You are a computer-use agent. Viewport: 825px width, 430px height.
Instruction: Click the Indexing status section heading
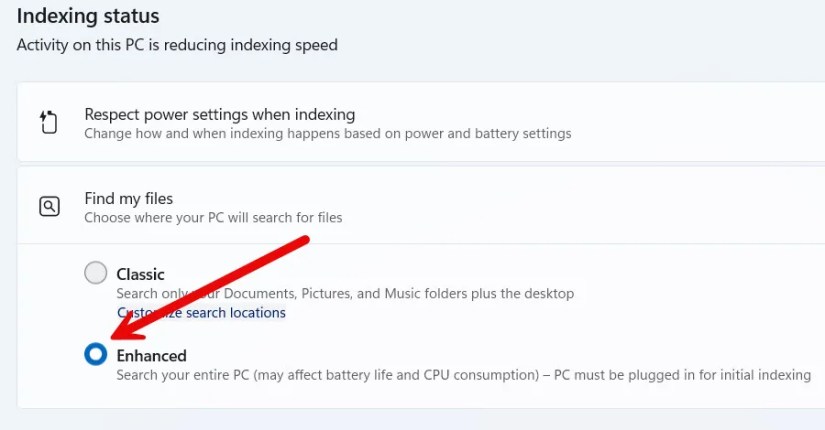pyautogui.click(x=88, y=17)
